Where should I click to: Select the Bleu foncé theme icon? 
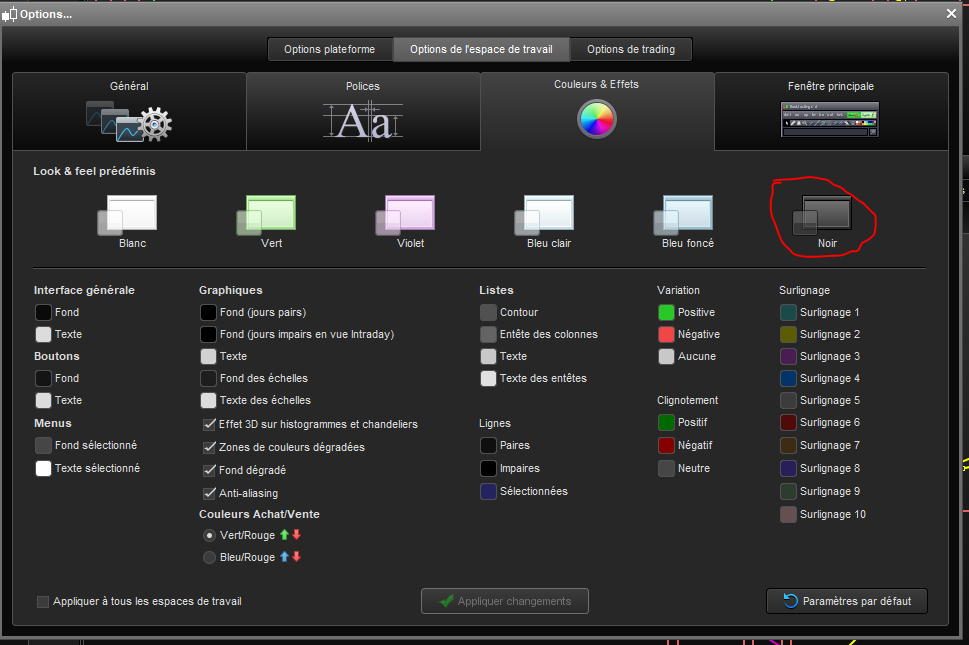683,215
